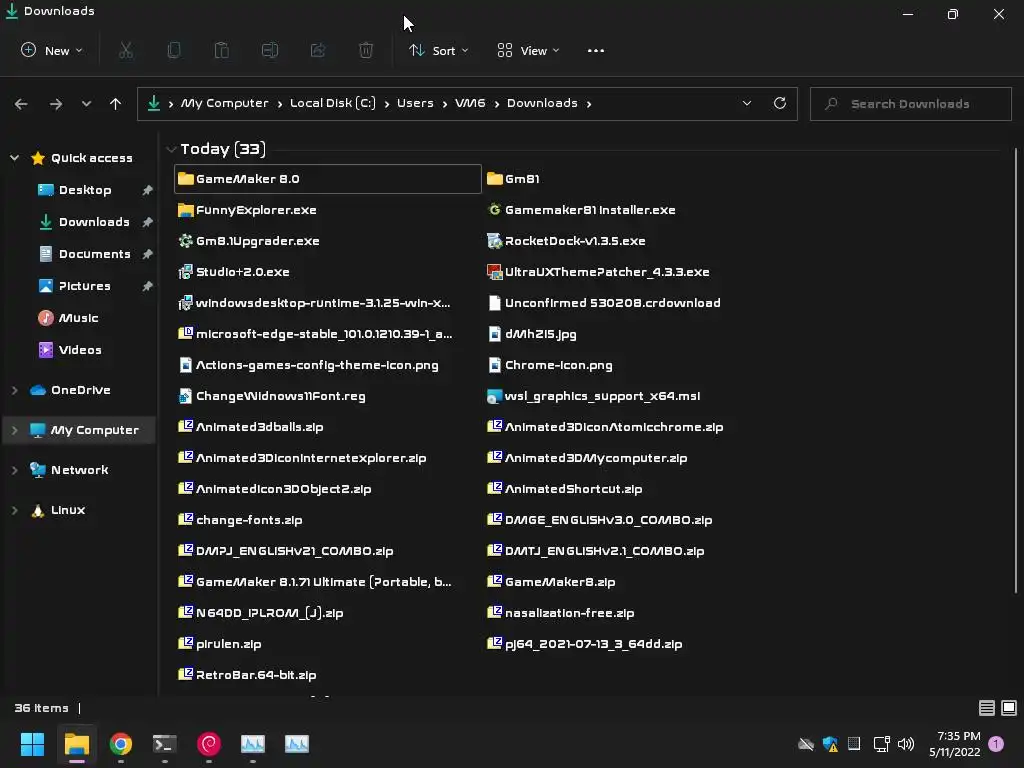Viewport: 1024px width, 768px height.
Task: Click My Computer breadcrumb segment
Action: [224, 103]
